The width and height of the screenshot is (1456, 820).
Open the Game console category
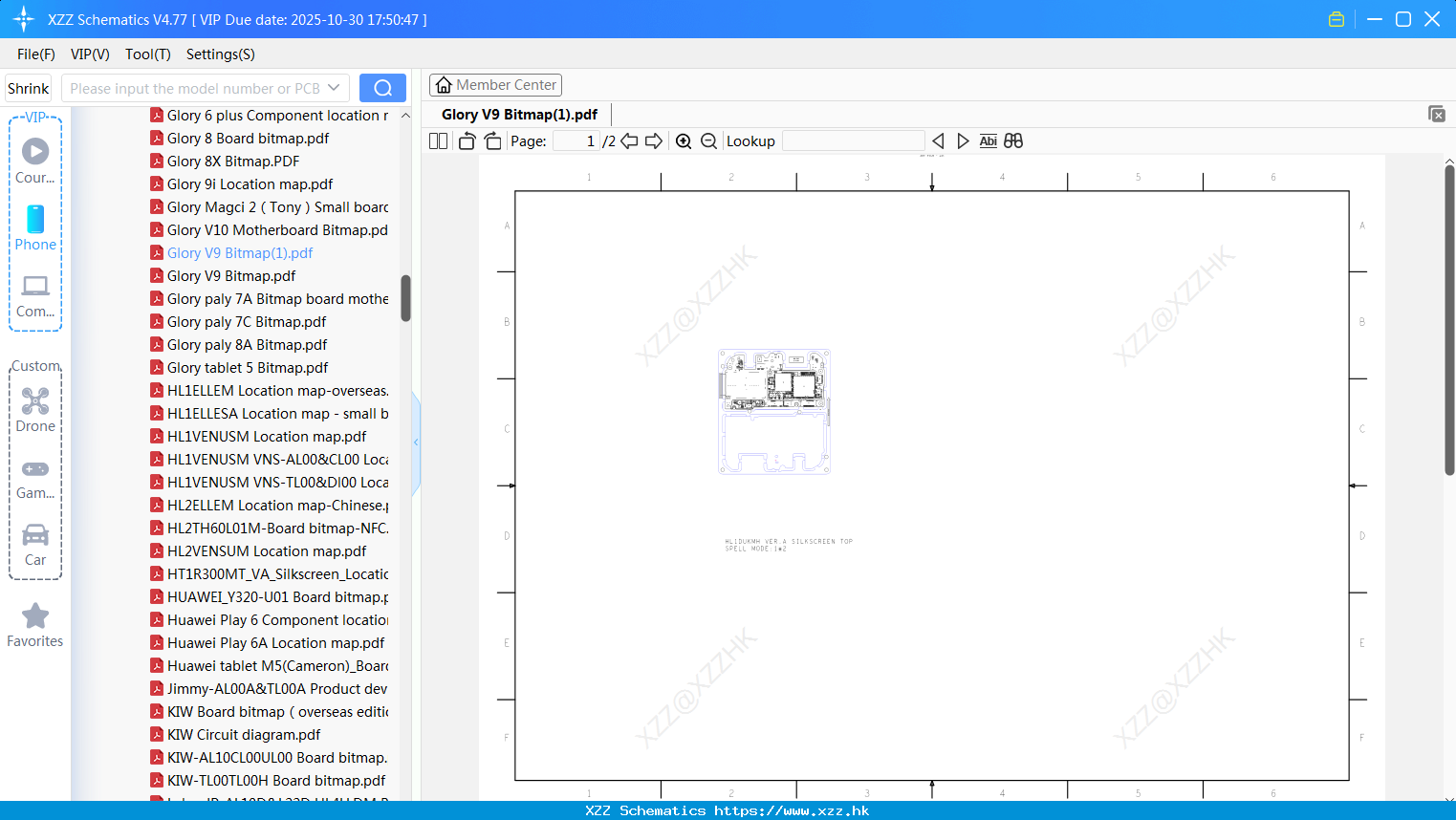coord(35,478)
